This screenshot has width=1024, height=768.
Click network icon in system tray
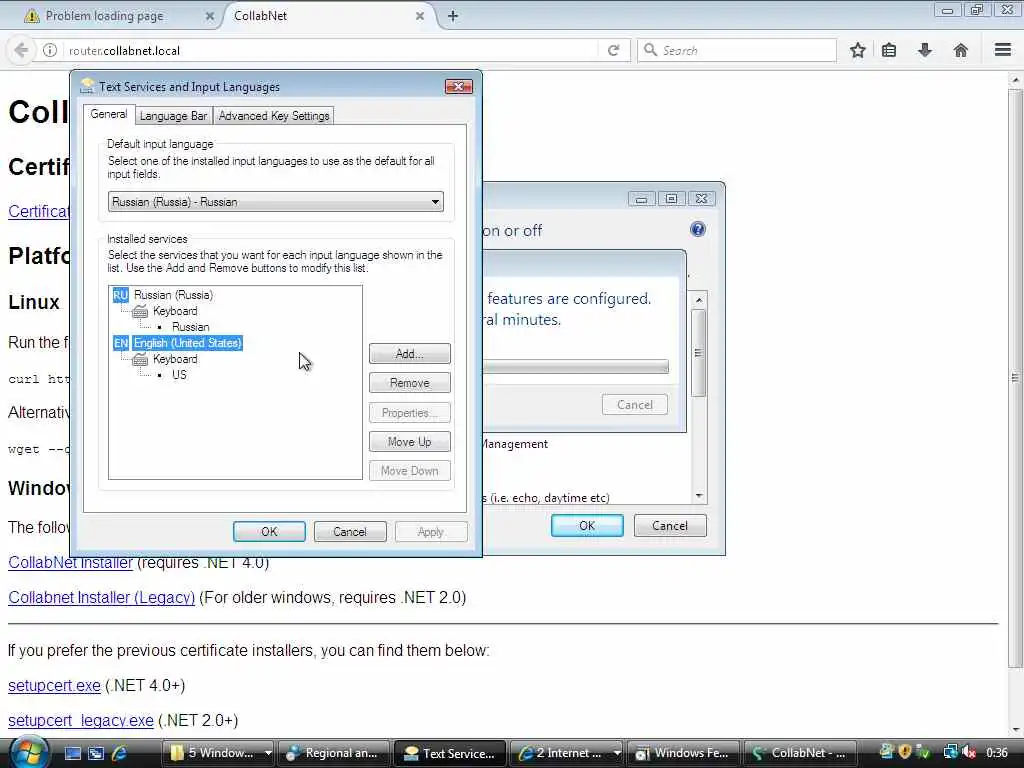[x=951, y=752]
